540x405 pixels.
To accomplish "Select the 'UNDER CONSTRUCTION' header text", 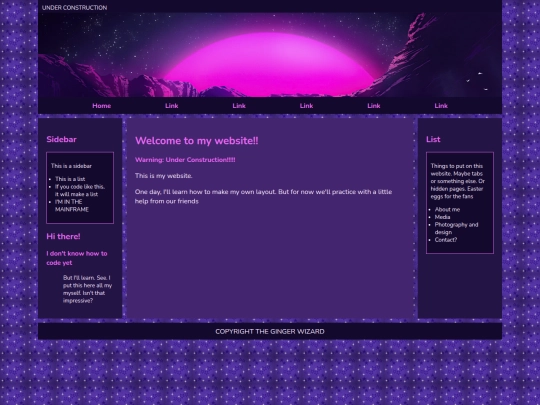I will tap(74, 8).
